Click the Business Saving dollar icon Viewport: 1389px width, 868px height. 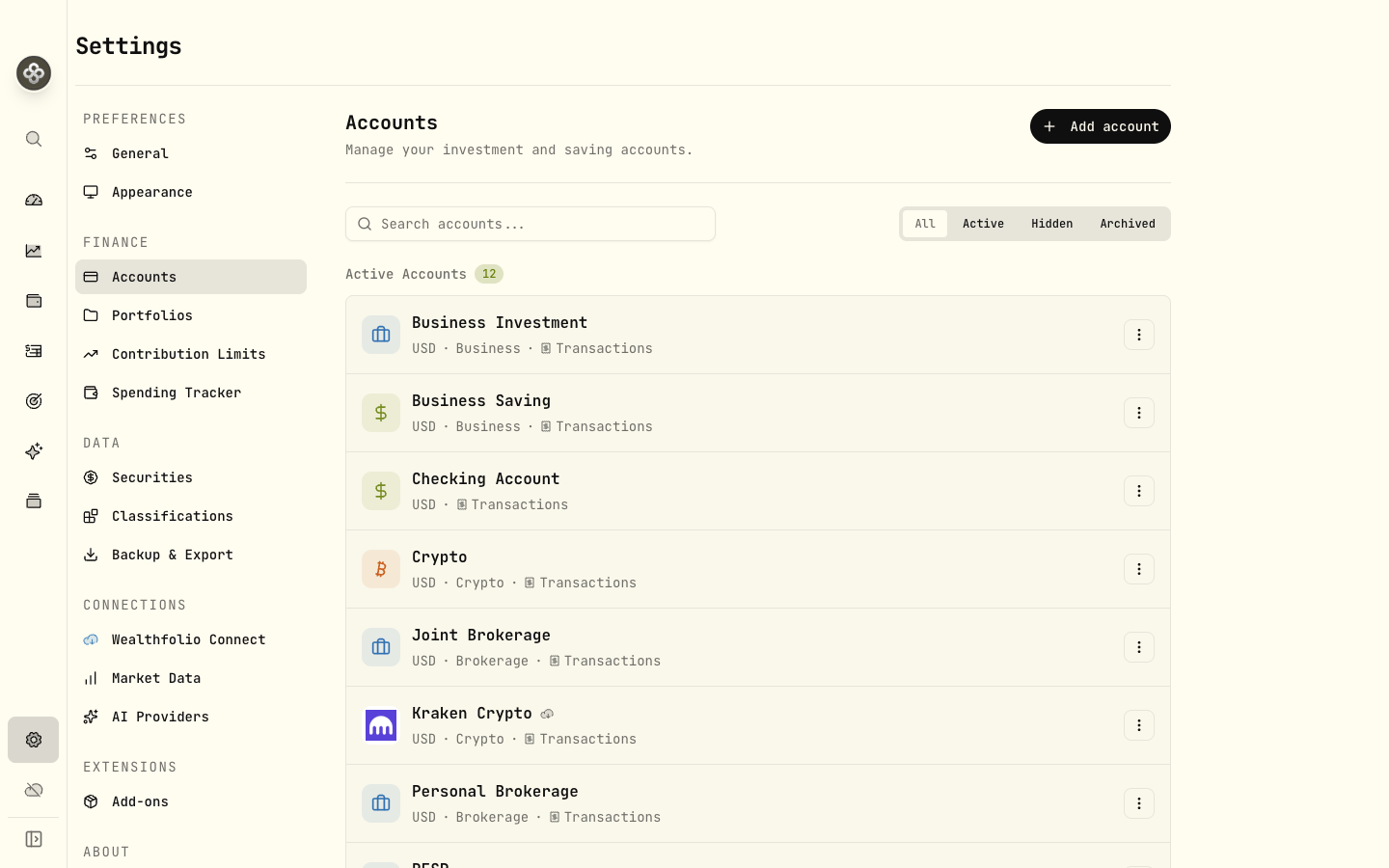[381, 413]
